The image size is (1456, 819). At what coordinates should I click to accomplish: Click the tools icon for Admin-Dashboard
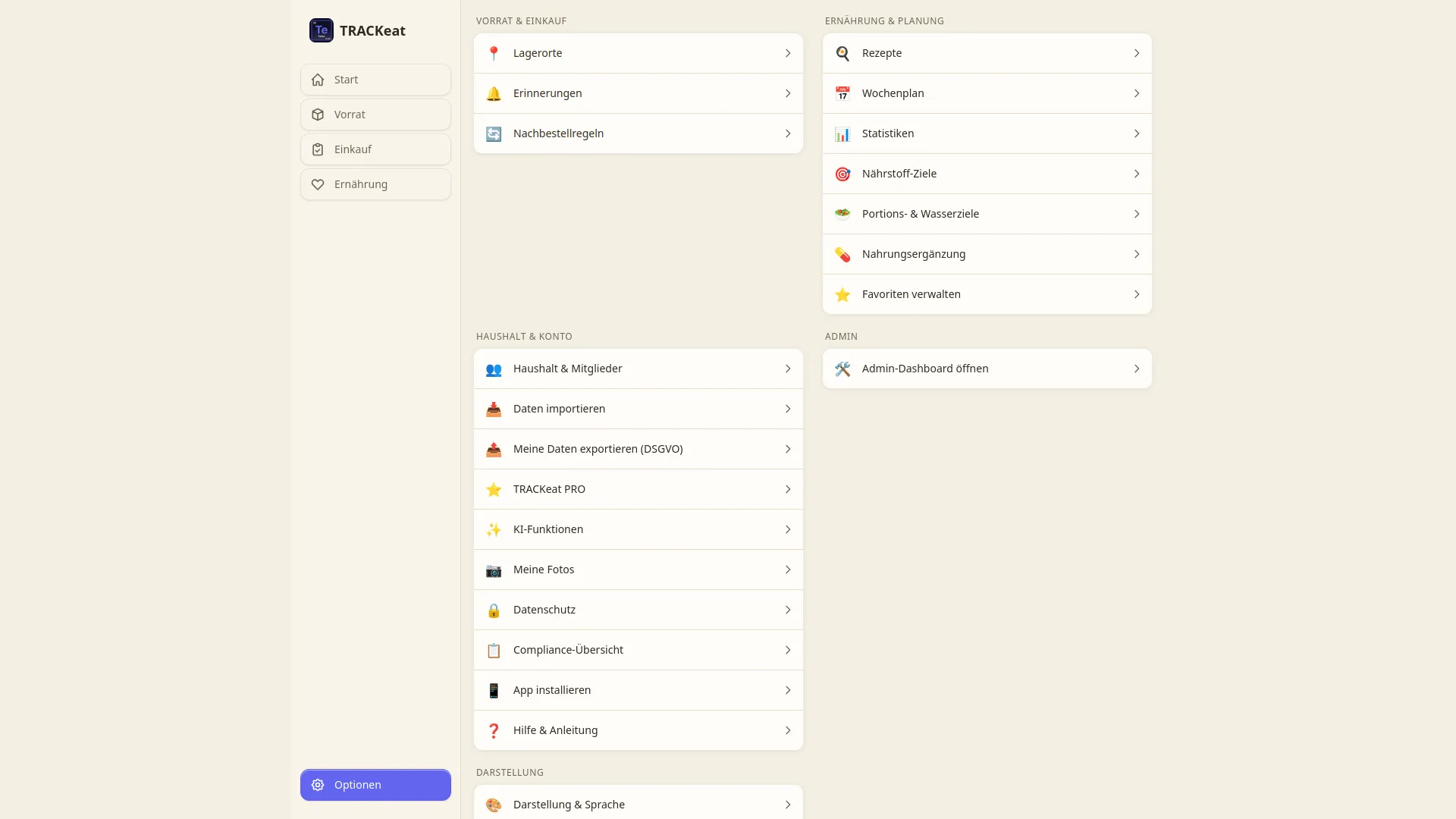[843, 369]
